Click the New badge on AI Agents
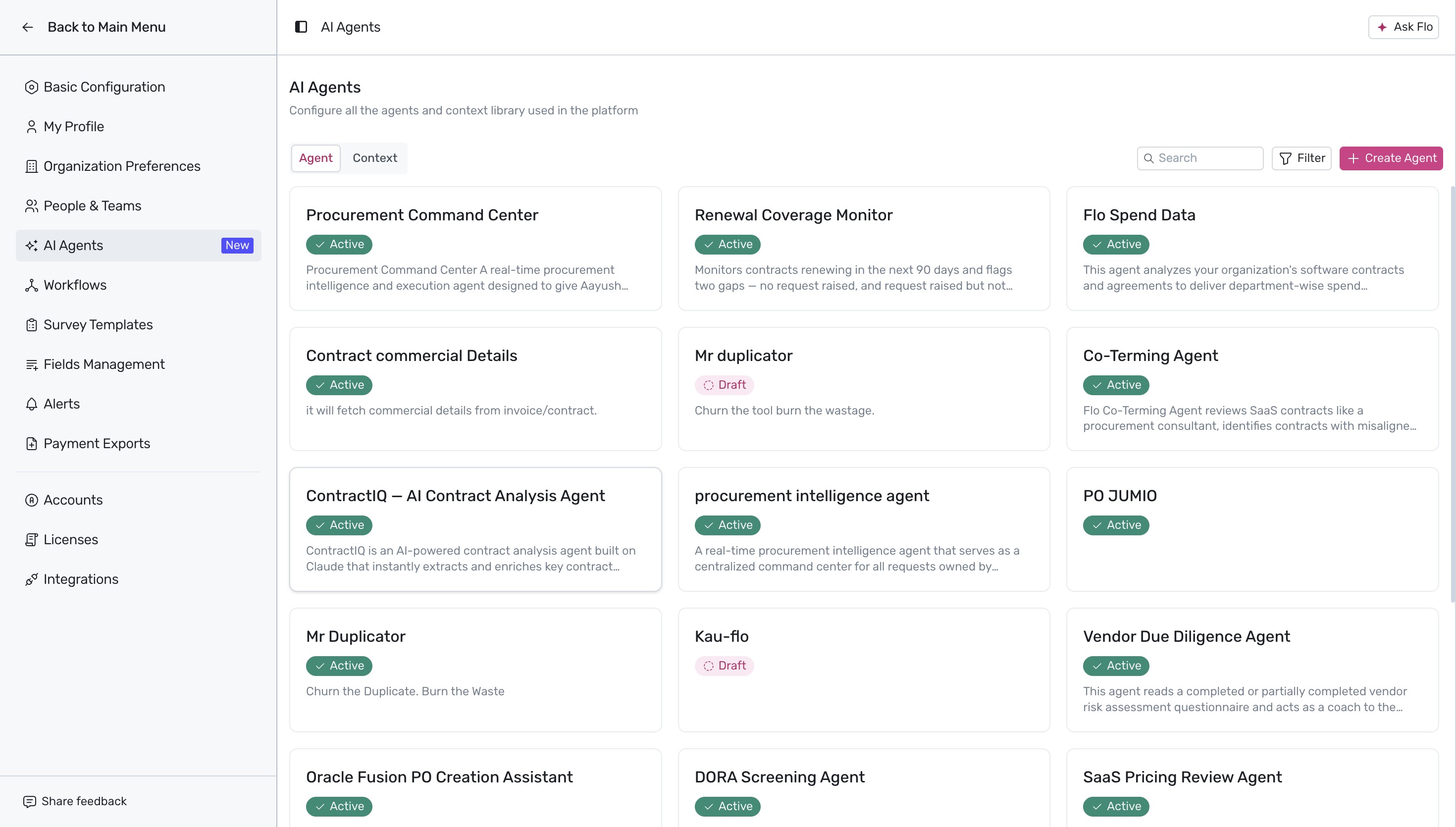 (x=237, y=245)
